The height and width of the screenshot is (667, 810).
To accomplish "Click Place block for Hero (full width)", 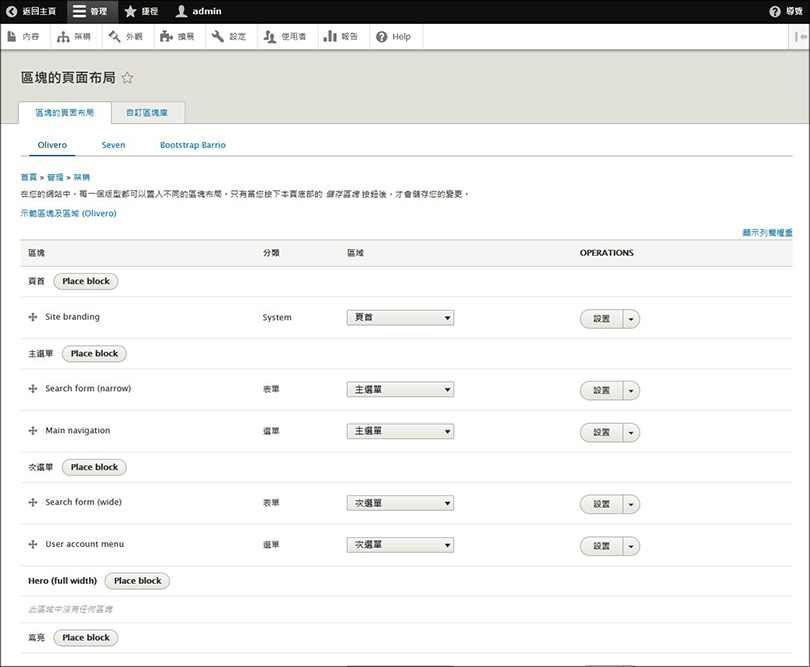I will coord(137,581).
